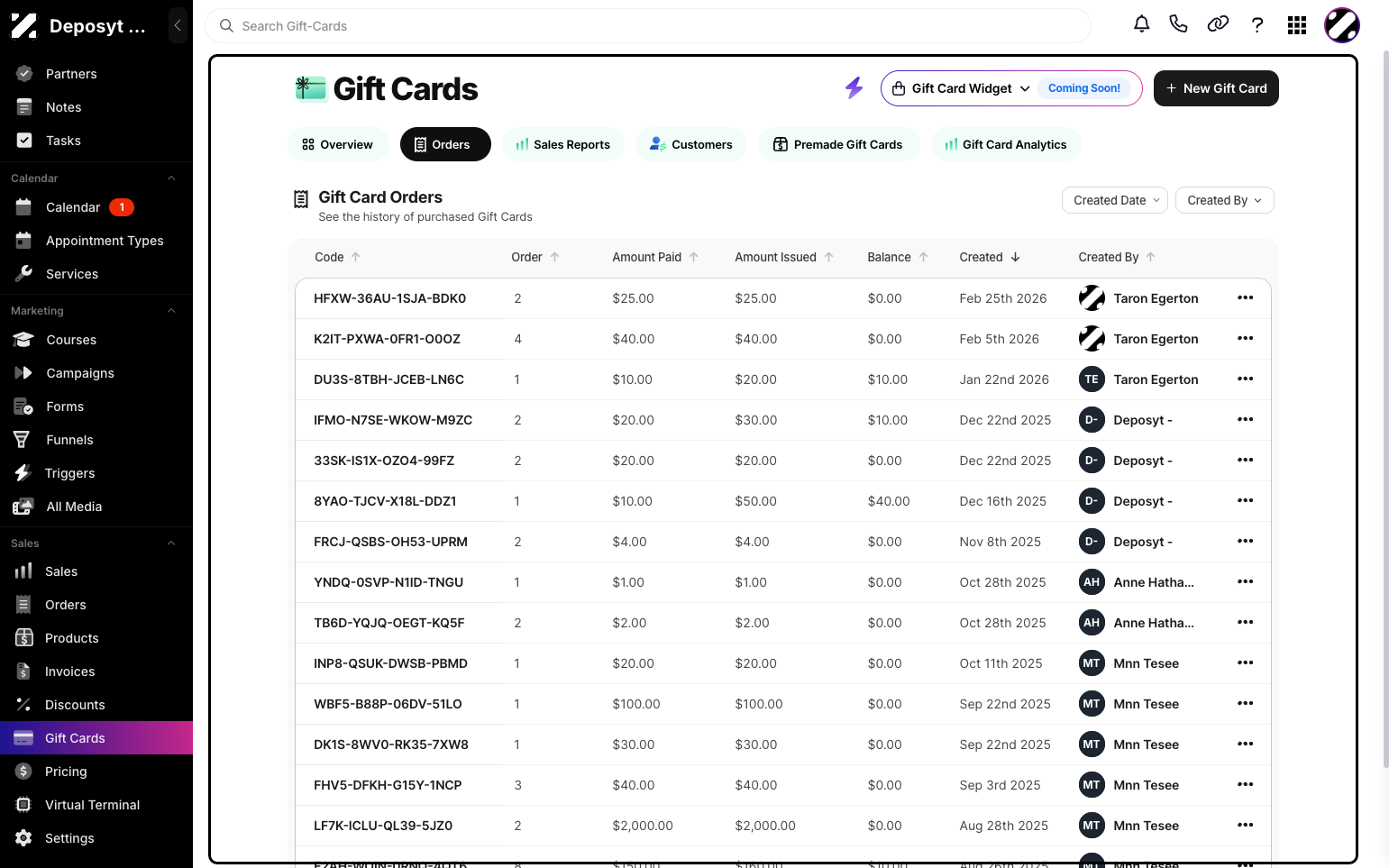Screen dimensions: 1389x868
Task: Open Pricing in the sidebar
Action: coord(66,772)
